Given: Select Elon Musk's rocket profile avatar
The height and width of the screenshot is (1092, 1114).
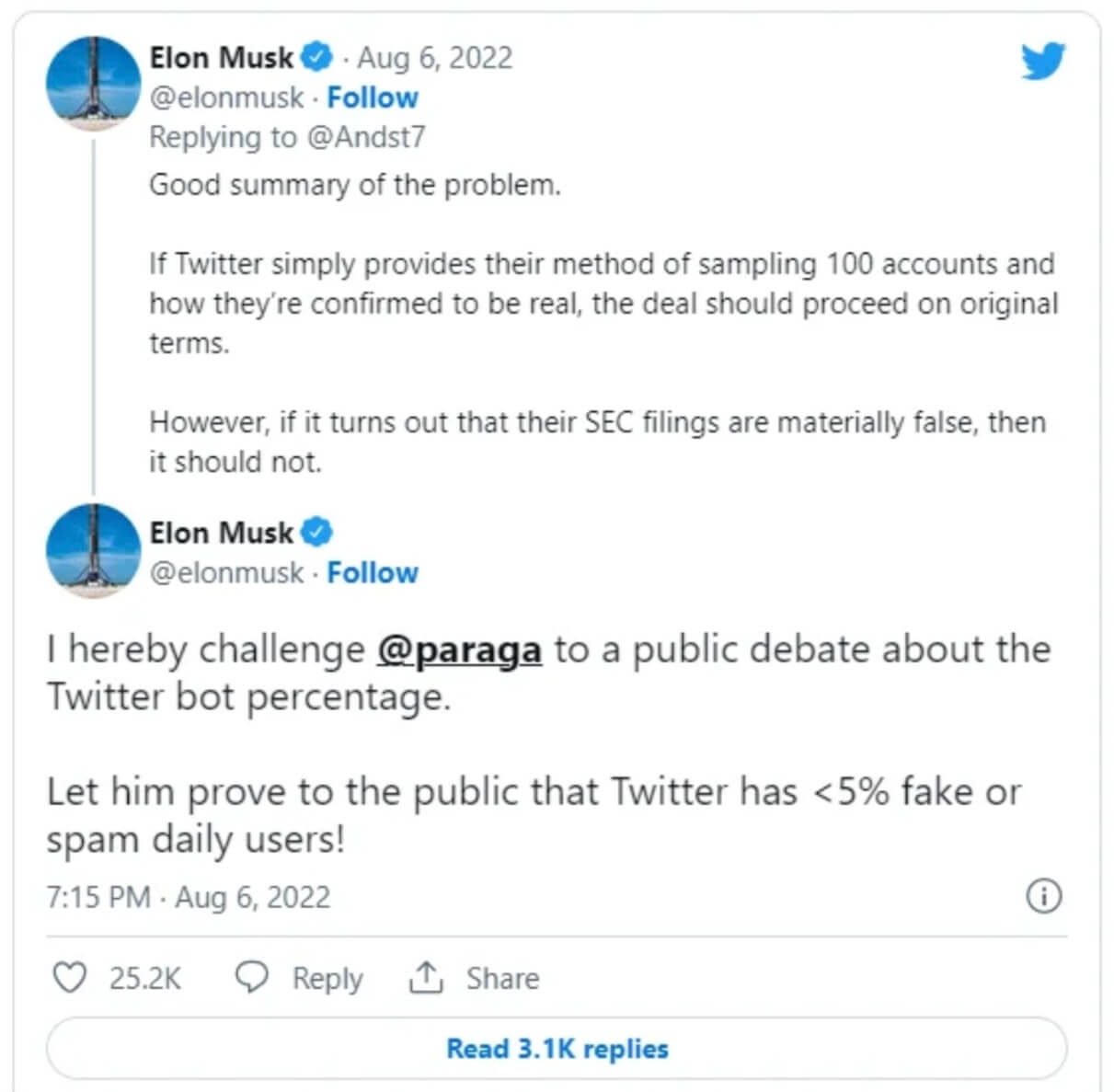Looking at the screenshot, I should coord(93,82).
